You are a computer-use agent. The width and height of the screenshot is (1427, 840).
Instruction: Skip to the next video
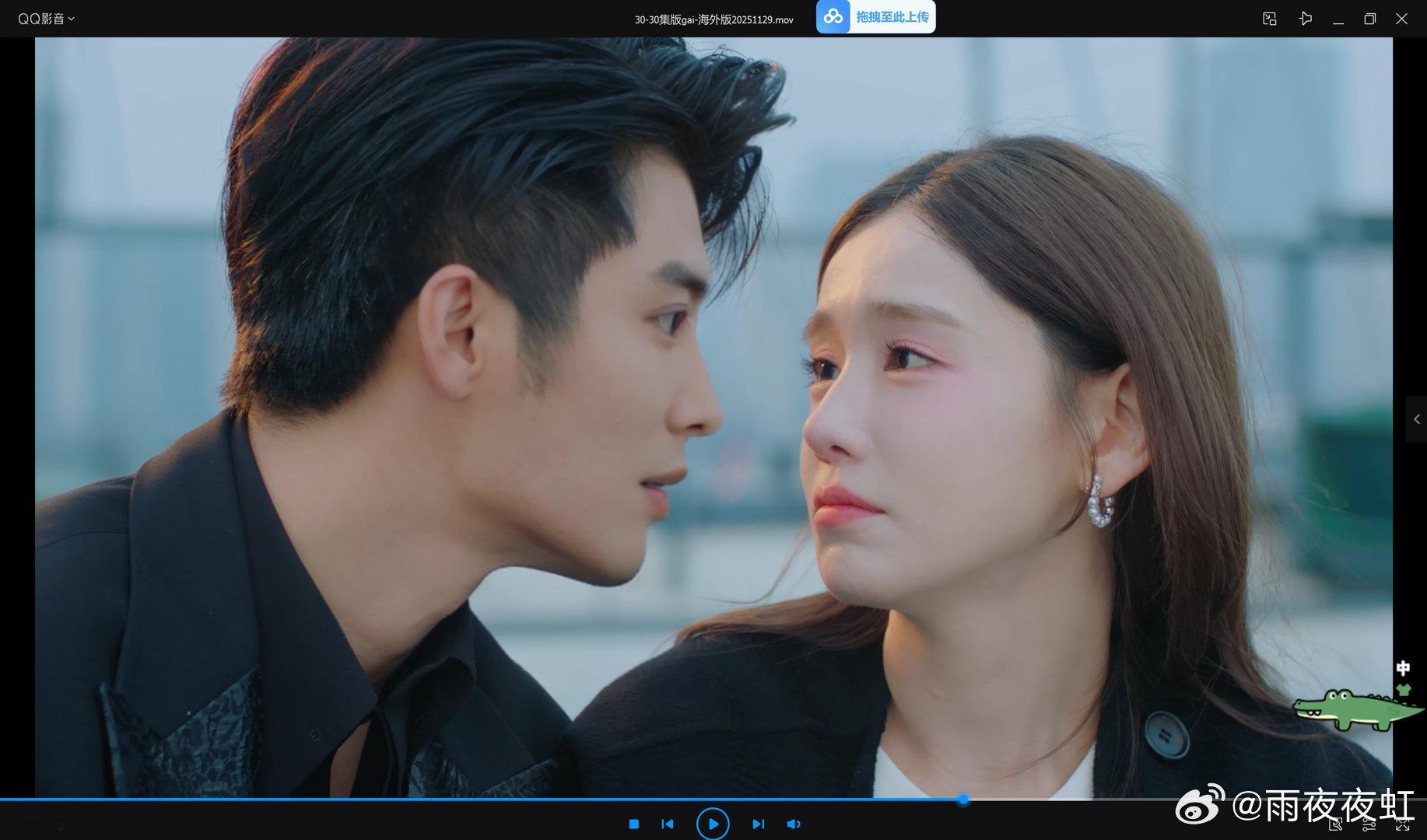[758, 824]
